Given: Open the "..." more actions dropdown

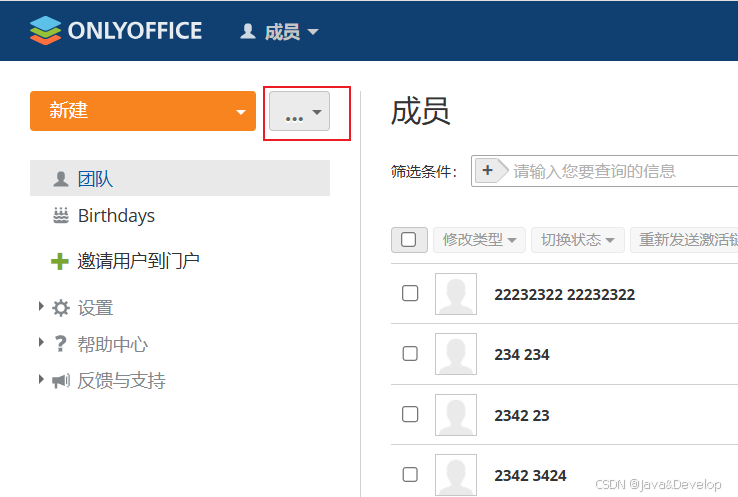Looking at the screenshot, I should tap(299, 111).
